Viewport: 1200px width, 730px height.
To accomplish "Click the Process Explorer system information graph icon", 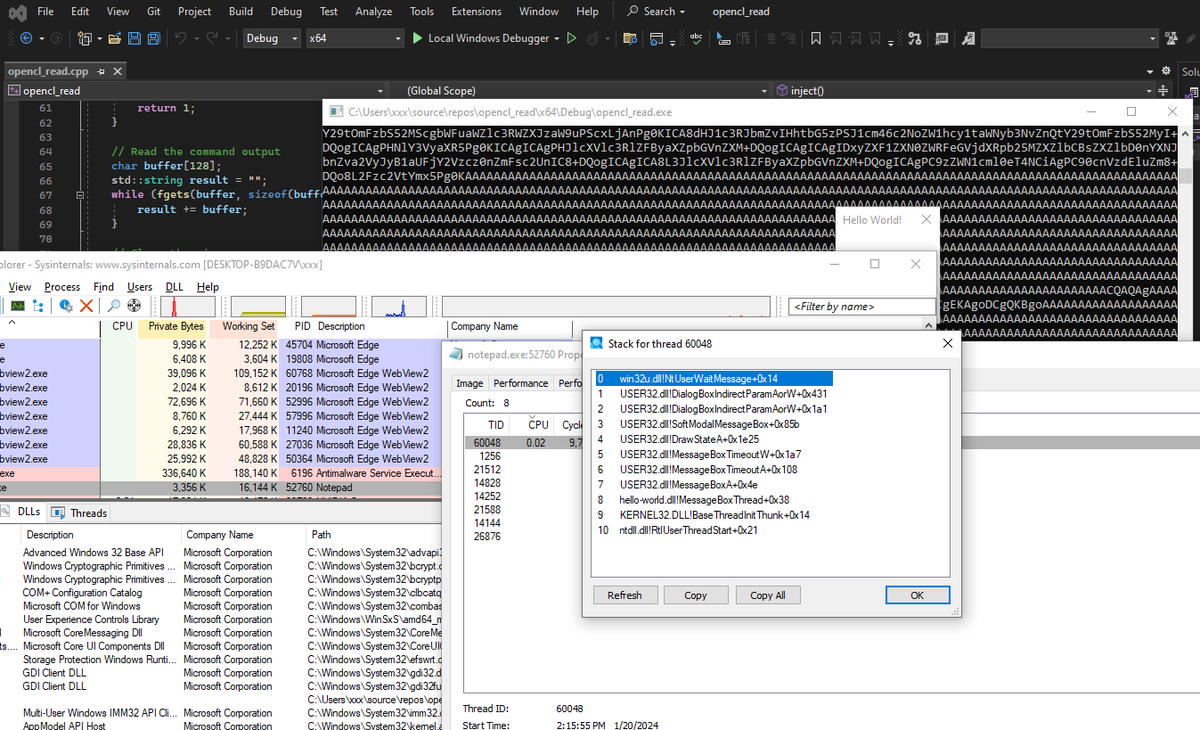I will tap(18, 306).
